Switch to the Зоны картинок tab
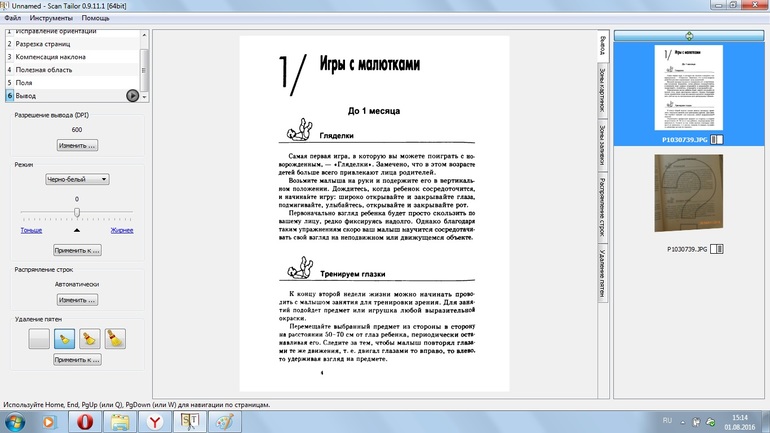 [601, 92]
